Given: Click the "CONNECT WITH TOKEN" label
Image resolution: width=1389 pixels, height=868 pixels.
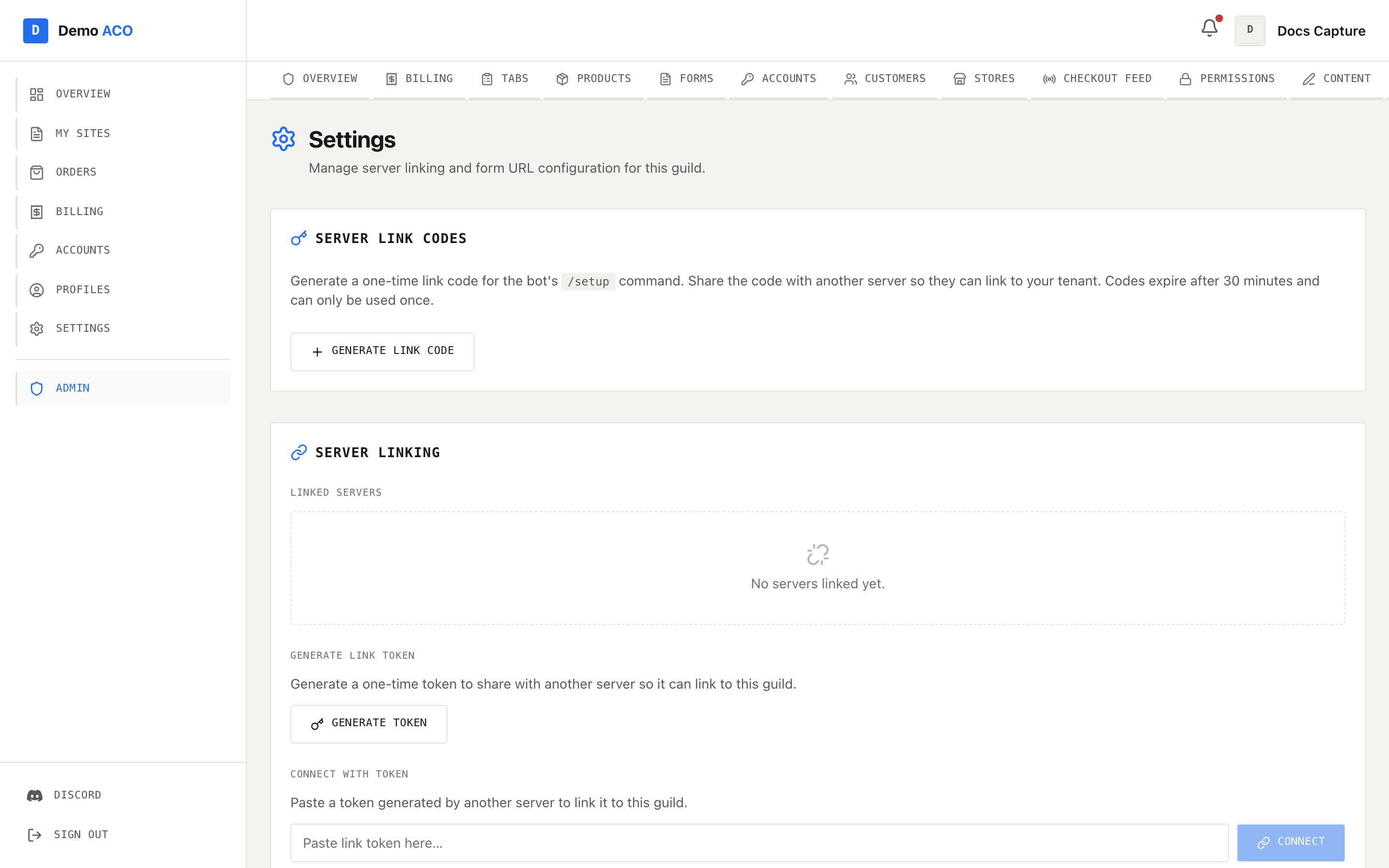Looking at the screenshot, I should point(349,774).
